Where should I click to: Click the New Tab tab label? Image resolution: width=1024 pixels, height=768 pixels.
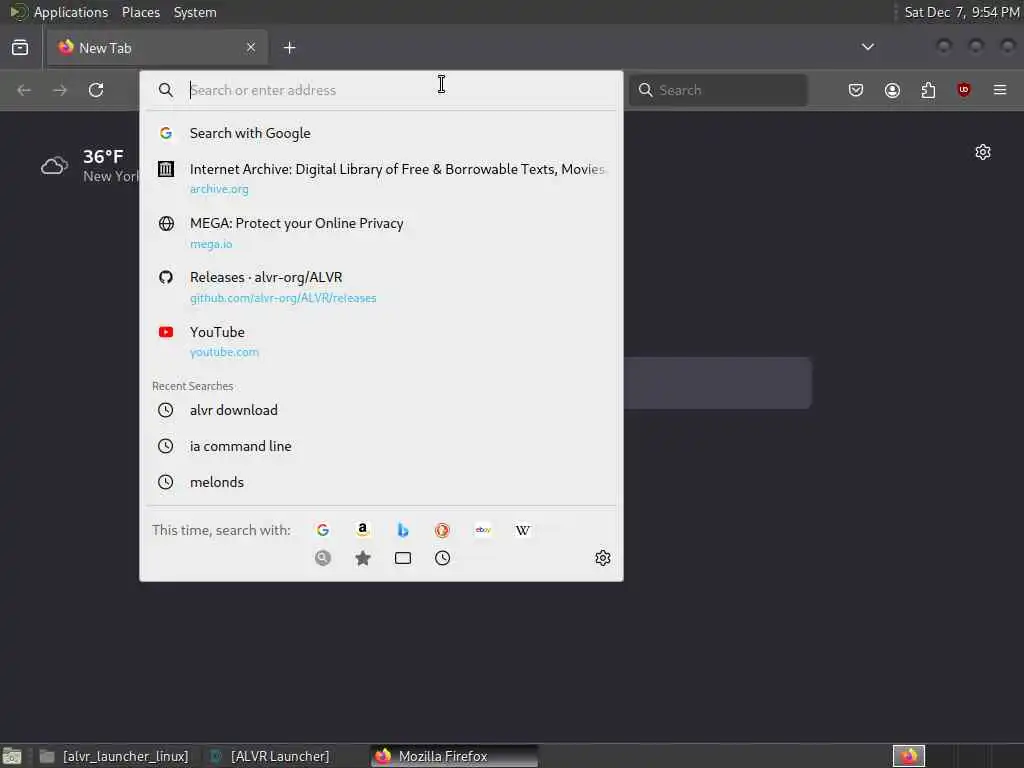(105, 48)
